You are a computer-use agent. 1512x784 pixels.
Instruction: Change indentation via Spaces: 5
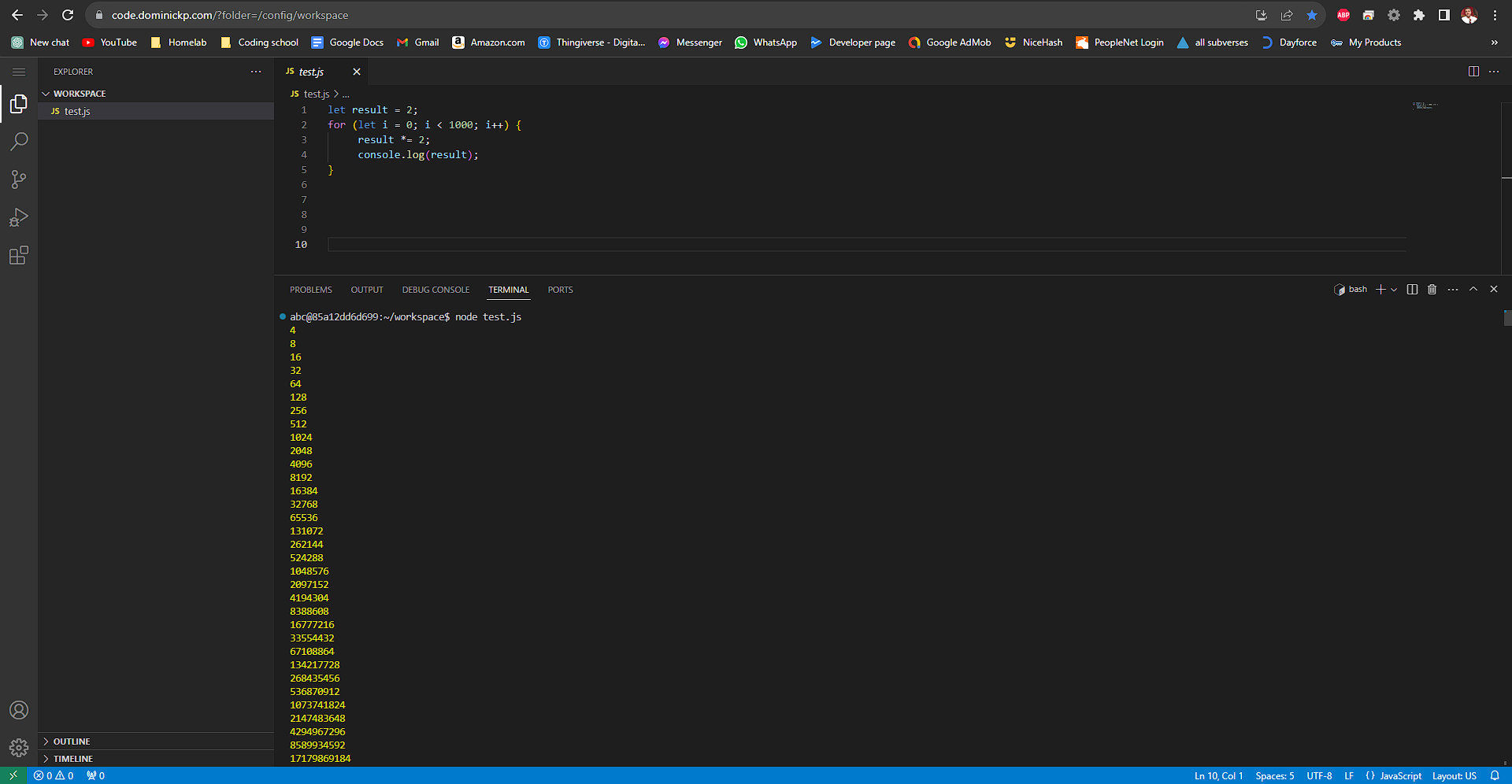[x=1274, y=775]
